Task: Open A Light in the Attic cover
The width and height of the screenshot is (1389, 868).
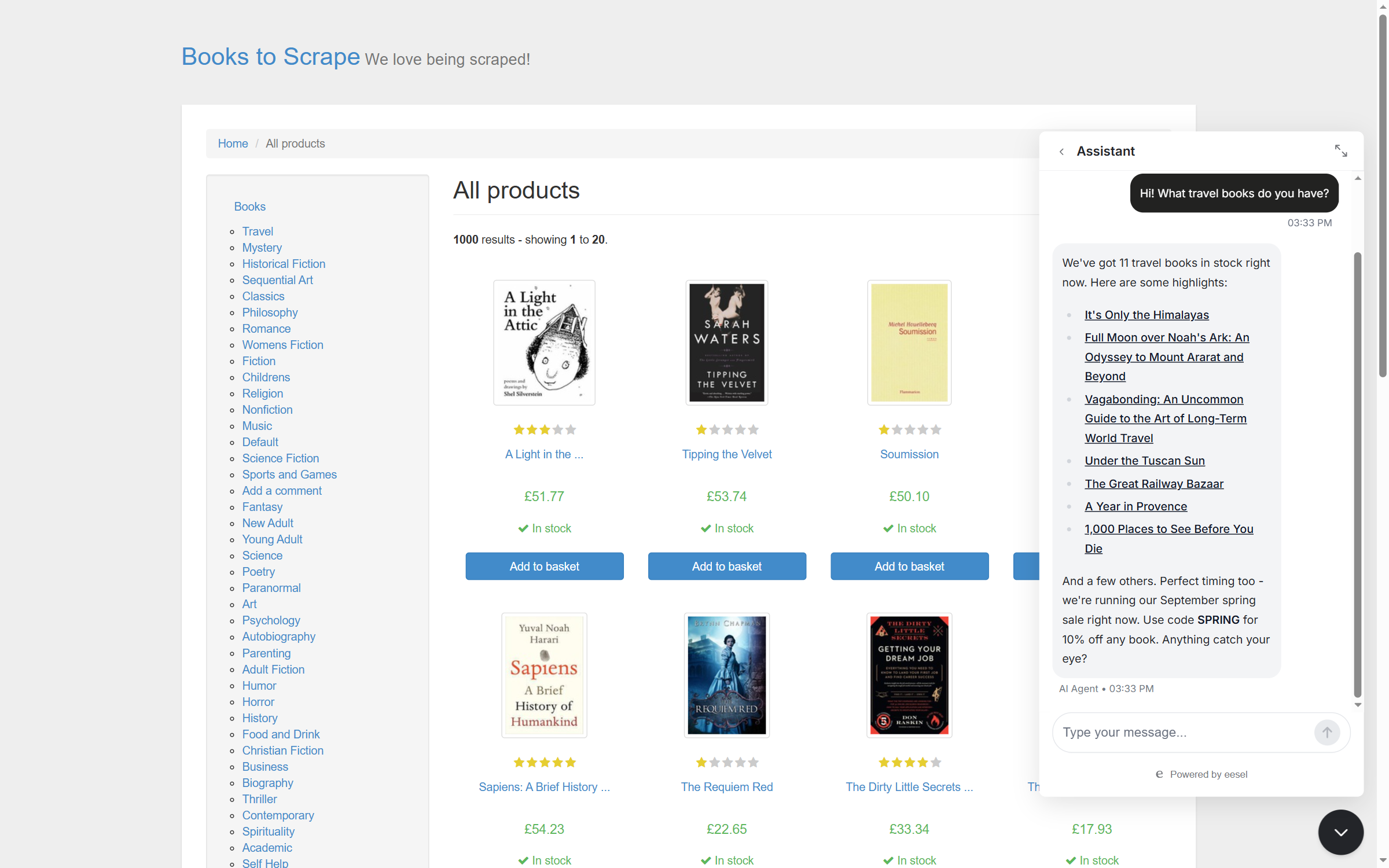Action: 544,343
